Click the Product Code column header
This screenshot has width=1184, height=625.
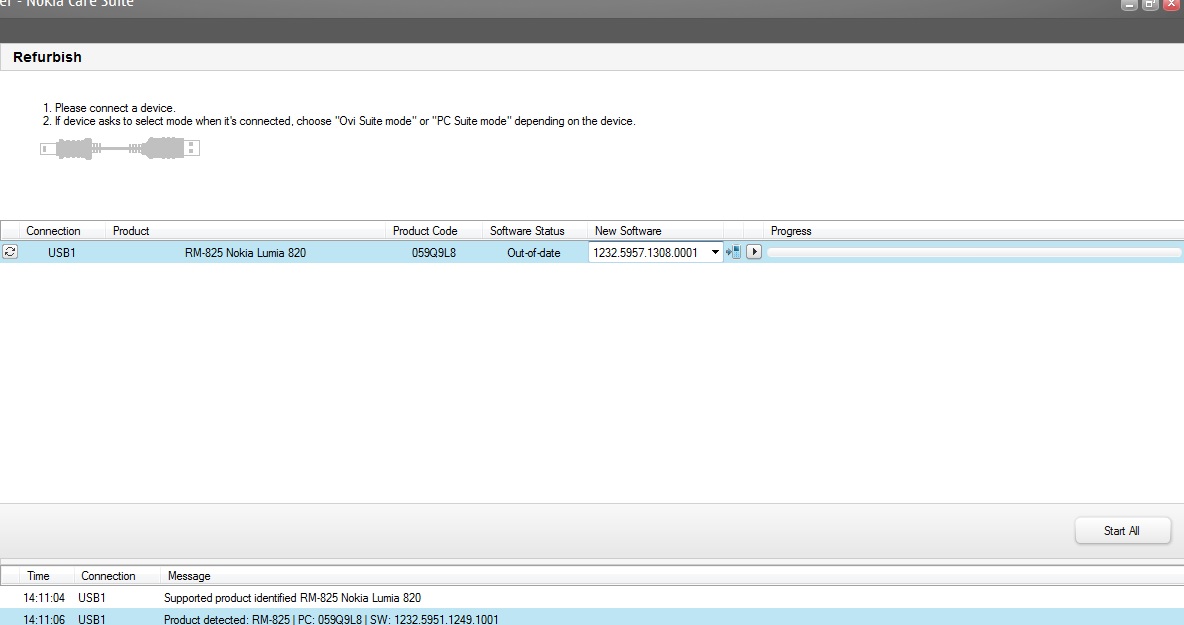point(425,231)
